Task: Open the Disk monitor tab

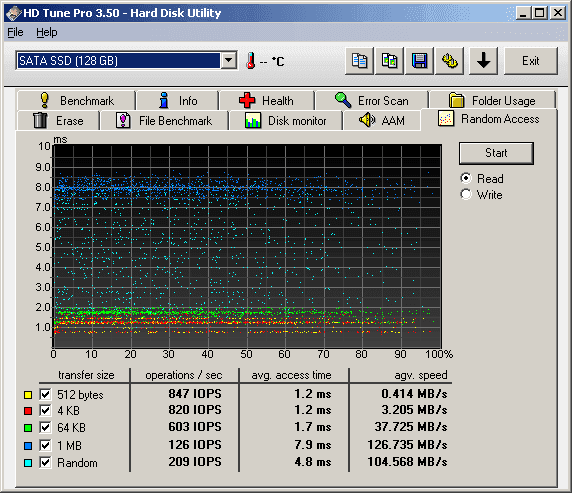Action: tap(286, 120)
